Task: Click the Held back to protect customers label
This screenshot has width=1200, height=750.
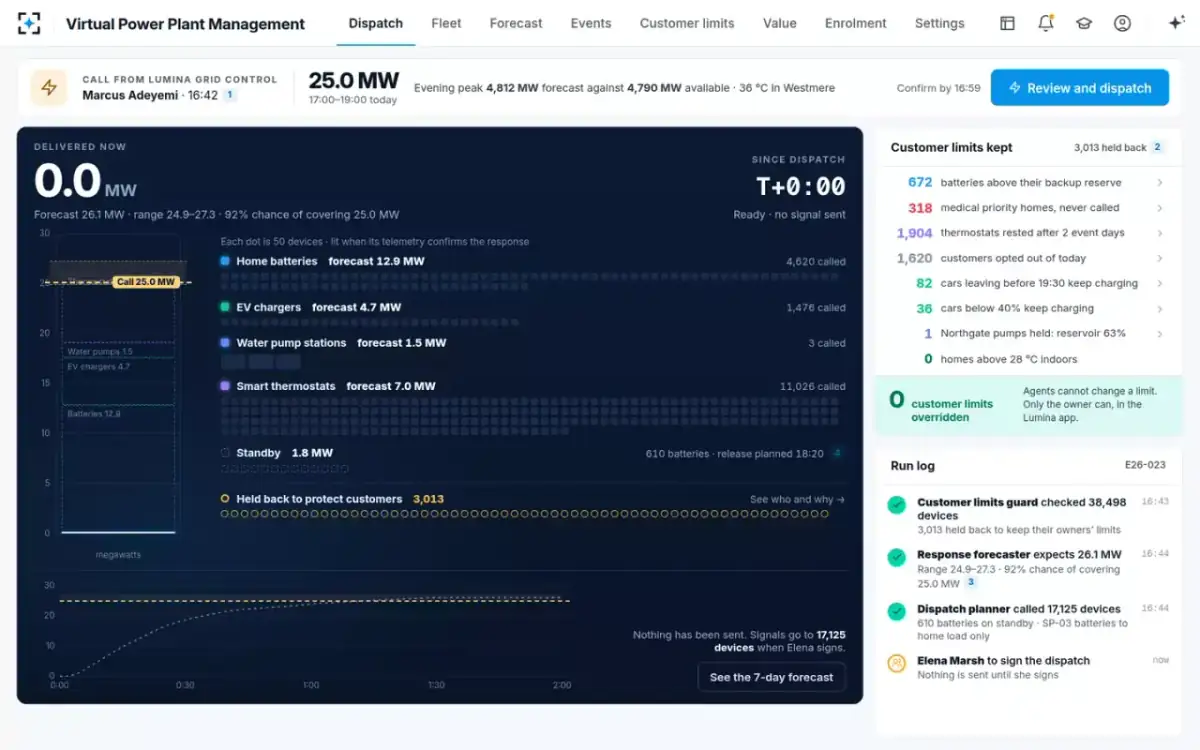Action: 319,499
